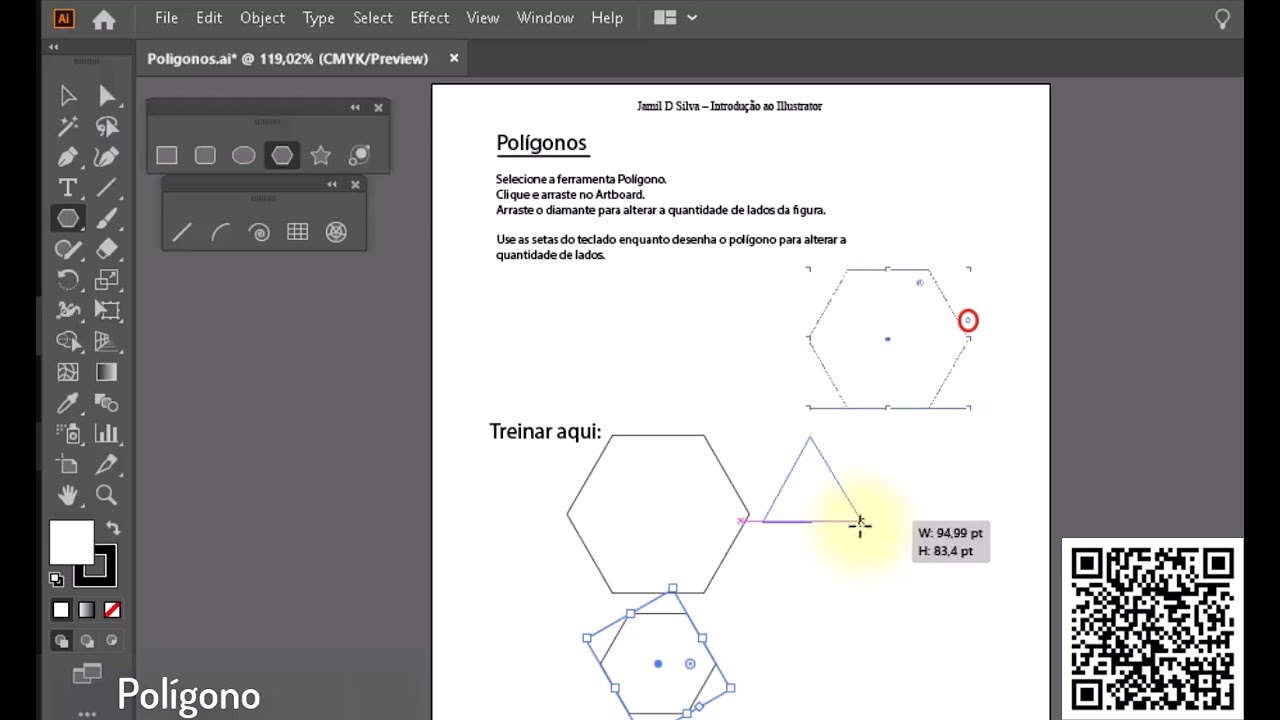The width and height of the screenshot is (1280, 720).
Task: Select the Eraser tool
Action: (107, 249)
